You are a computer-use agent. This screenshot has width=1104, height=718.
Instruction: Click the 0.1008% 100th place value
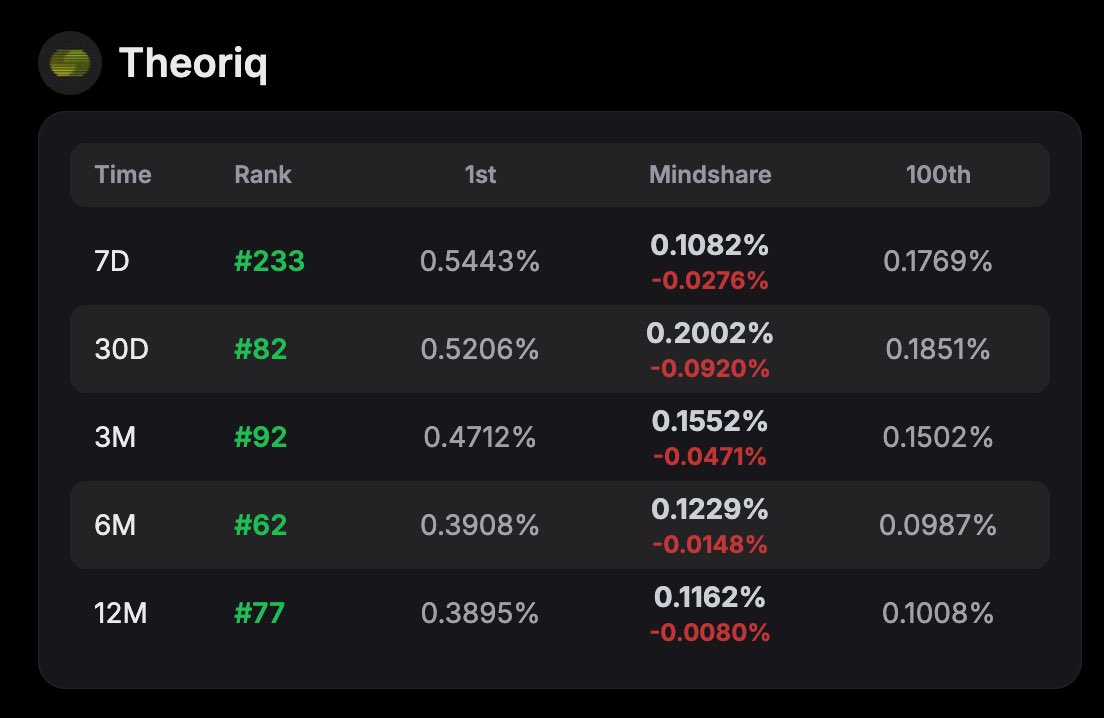(x=938, y=613)
